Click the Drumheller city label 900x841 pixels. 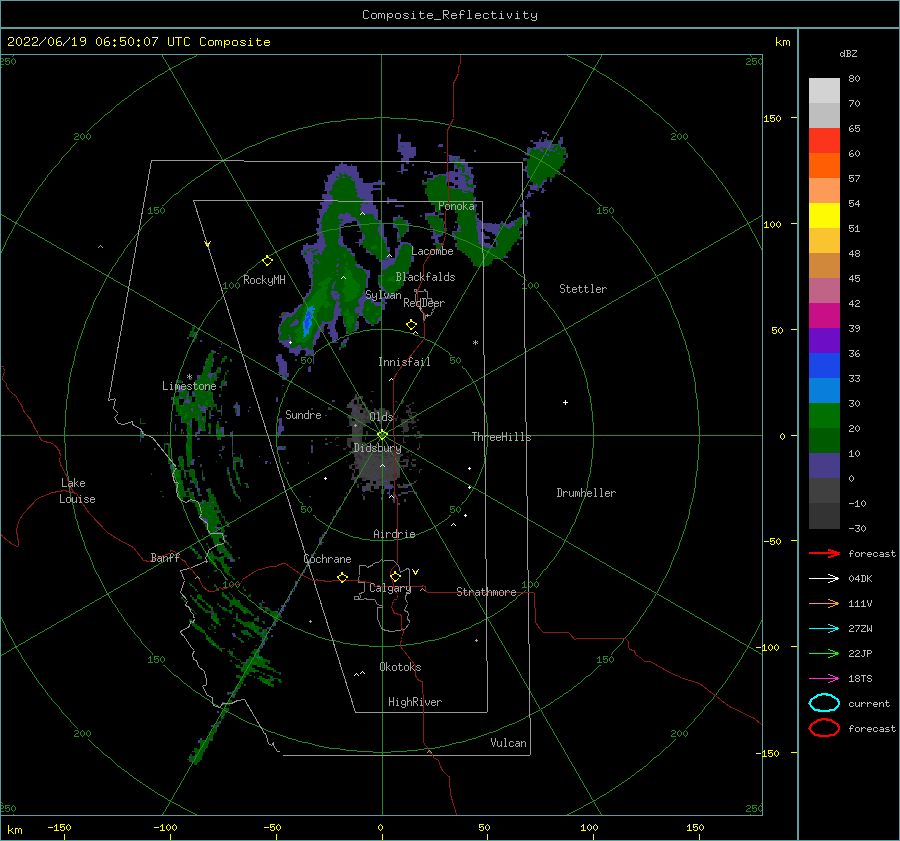pos(586,493)
